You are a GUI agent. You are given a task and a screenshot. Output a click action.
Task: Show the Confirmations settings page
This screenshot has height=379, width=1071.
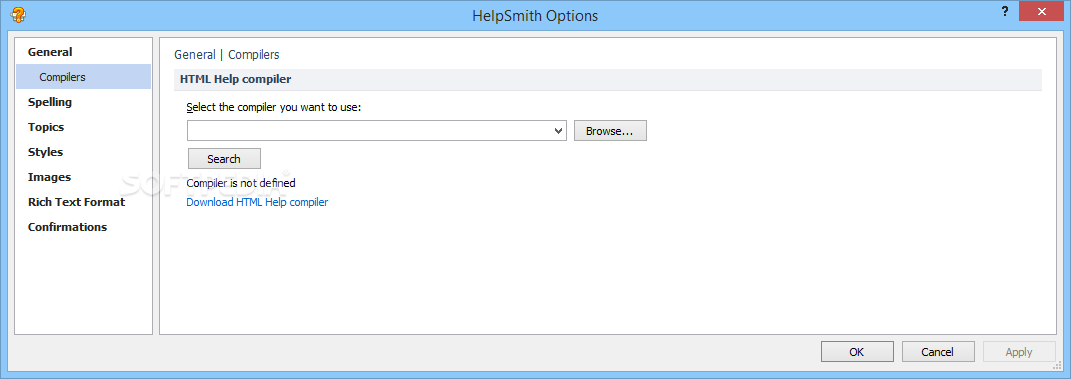[x=68, y=227]
